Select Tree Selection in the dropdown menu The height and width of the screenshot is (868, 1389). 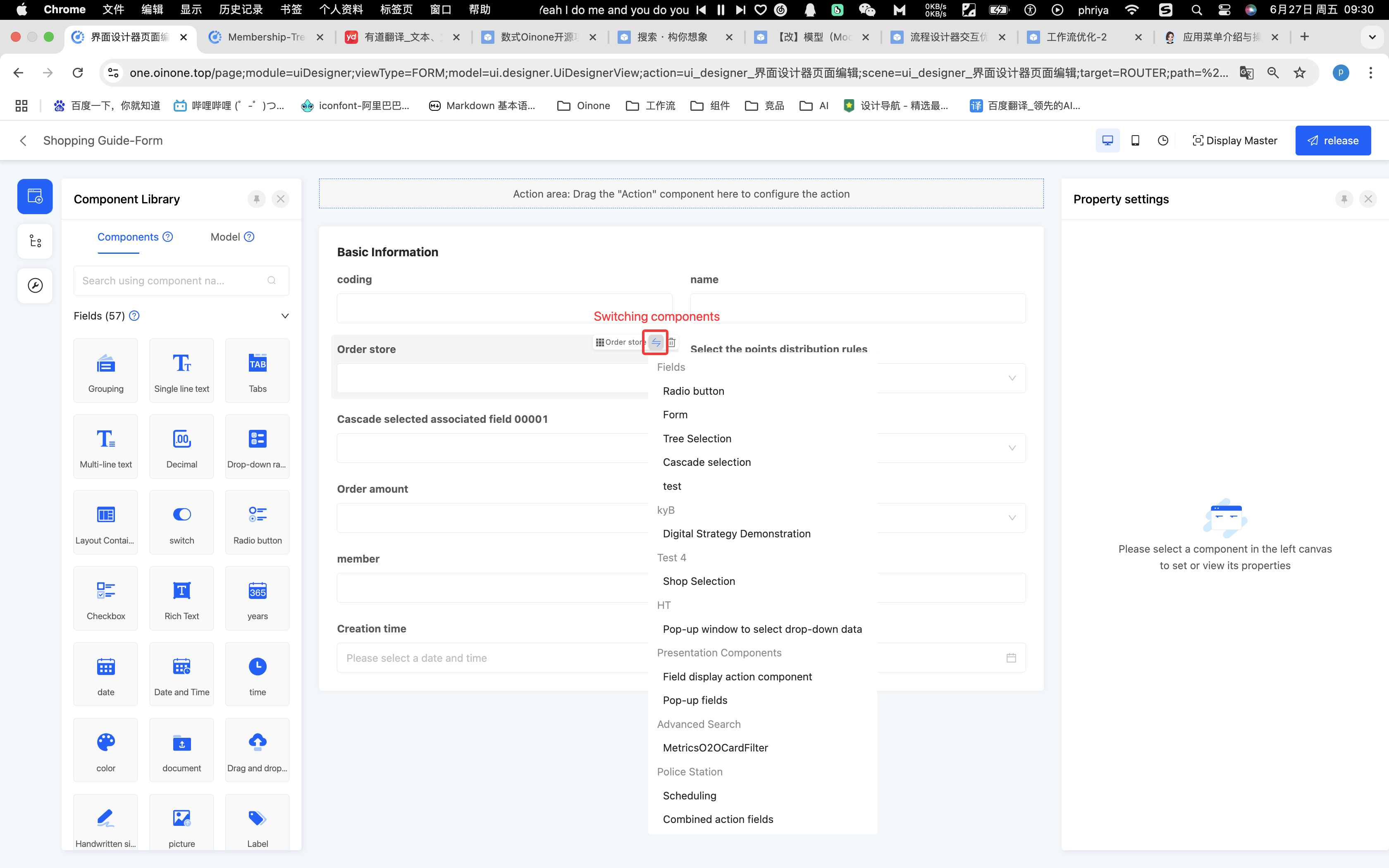pos(697,439)
